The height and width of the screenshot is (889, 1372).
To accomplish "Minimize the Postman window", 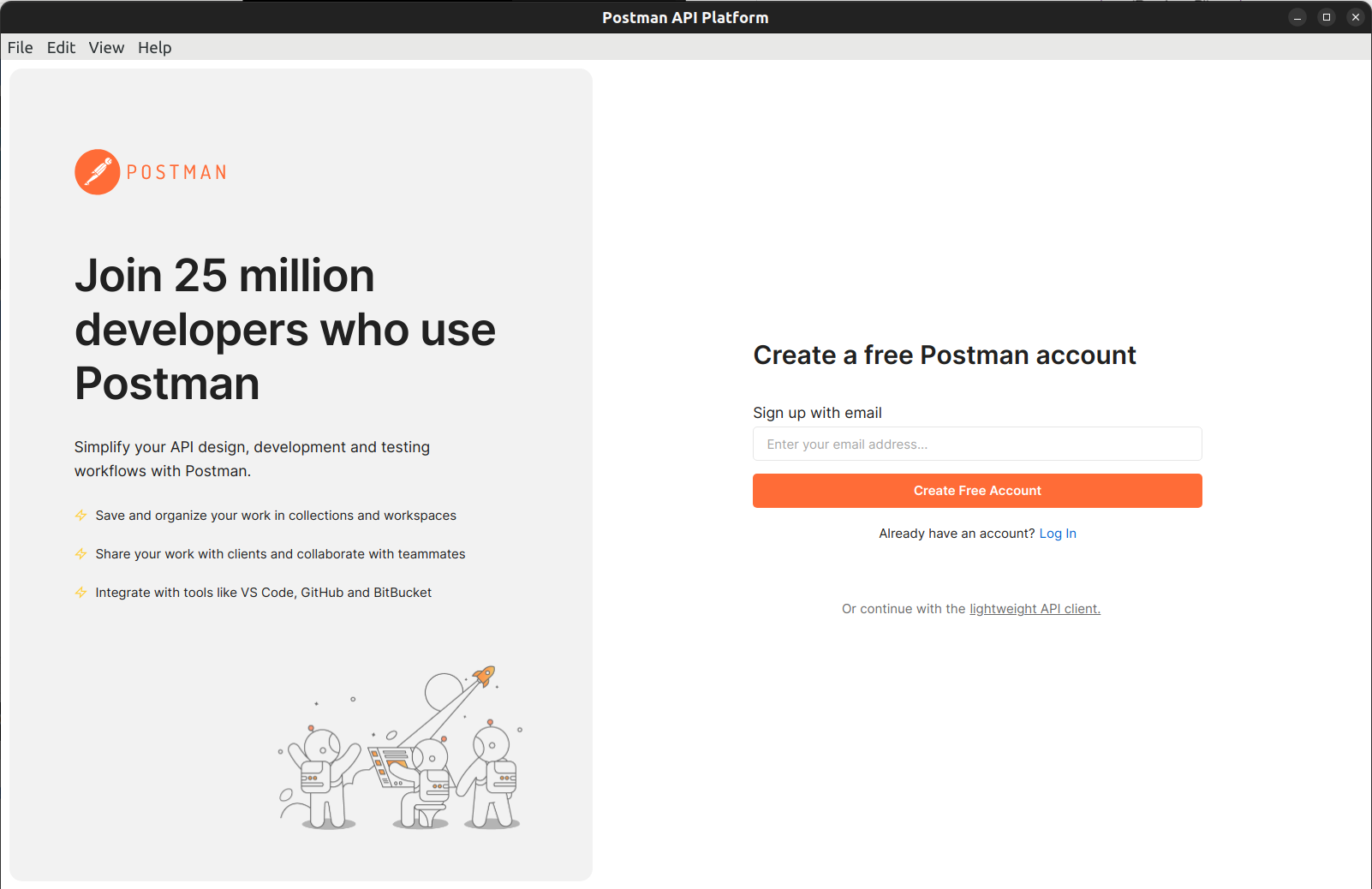I will (x=1297, y=17).
